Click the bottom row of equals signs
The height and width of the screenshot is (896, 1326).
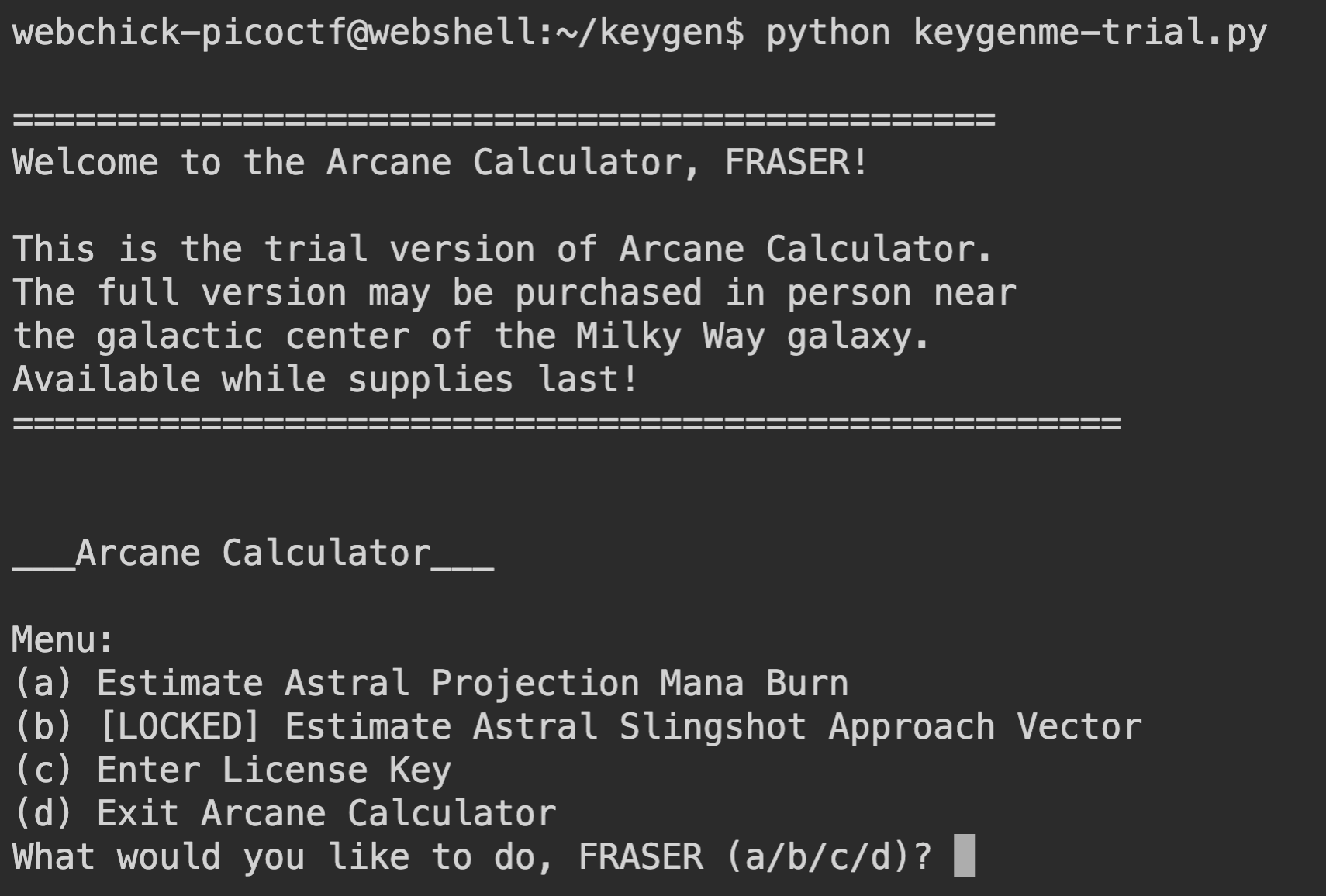coord(566,423)
